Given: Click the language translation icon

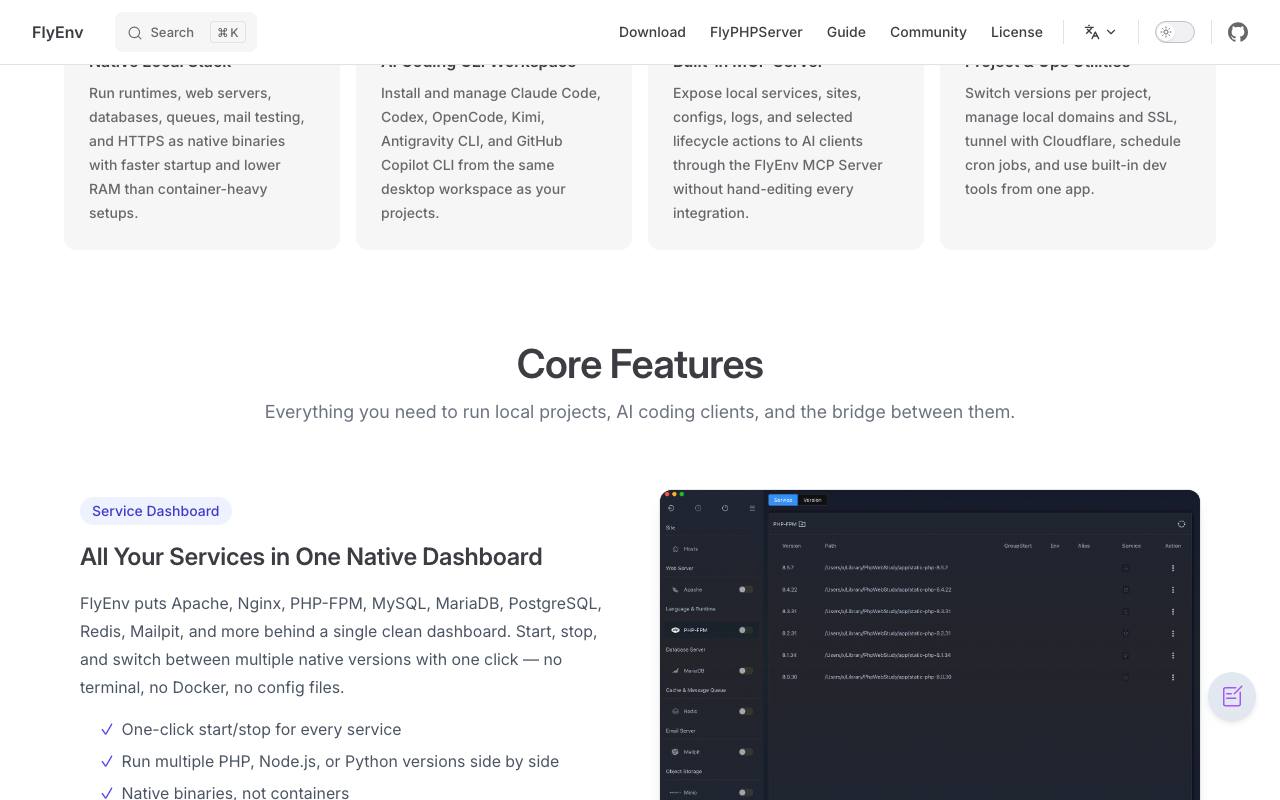Looking at the screenshot, I should click(x=1092, y=32).
